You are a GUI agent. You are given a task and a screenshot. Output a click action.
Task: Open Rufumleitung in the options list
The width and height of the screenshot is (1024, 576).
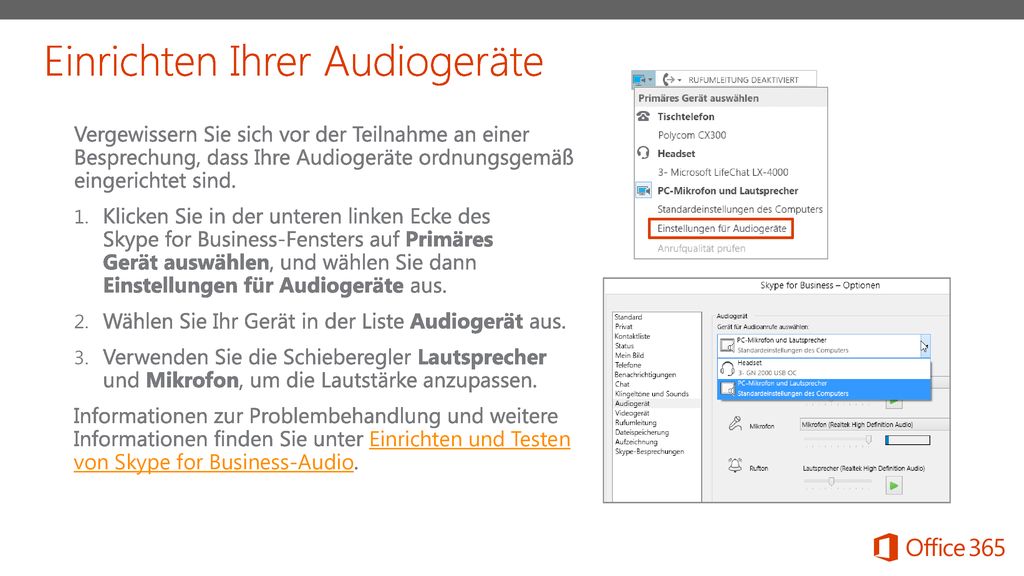point(635,423)
